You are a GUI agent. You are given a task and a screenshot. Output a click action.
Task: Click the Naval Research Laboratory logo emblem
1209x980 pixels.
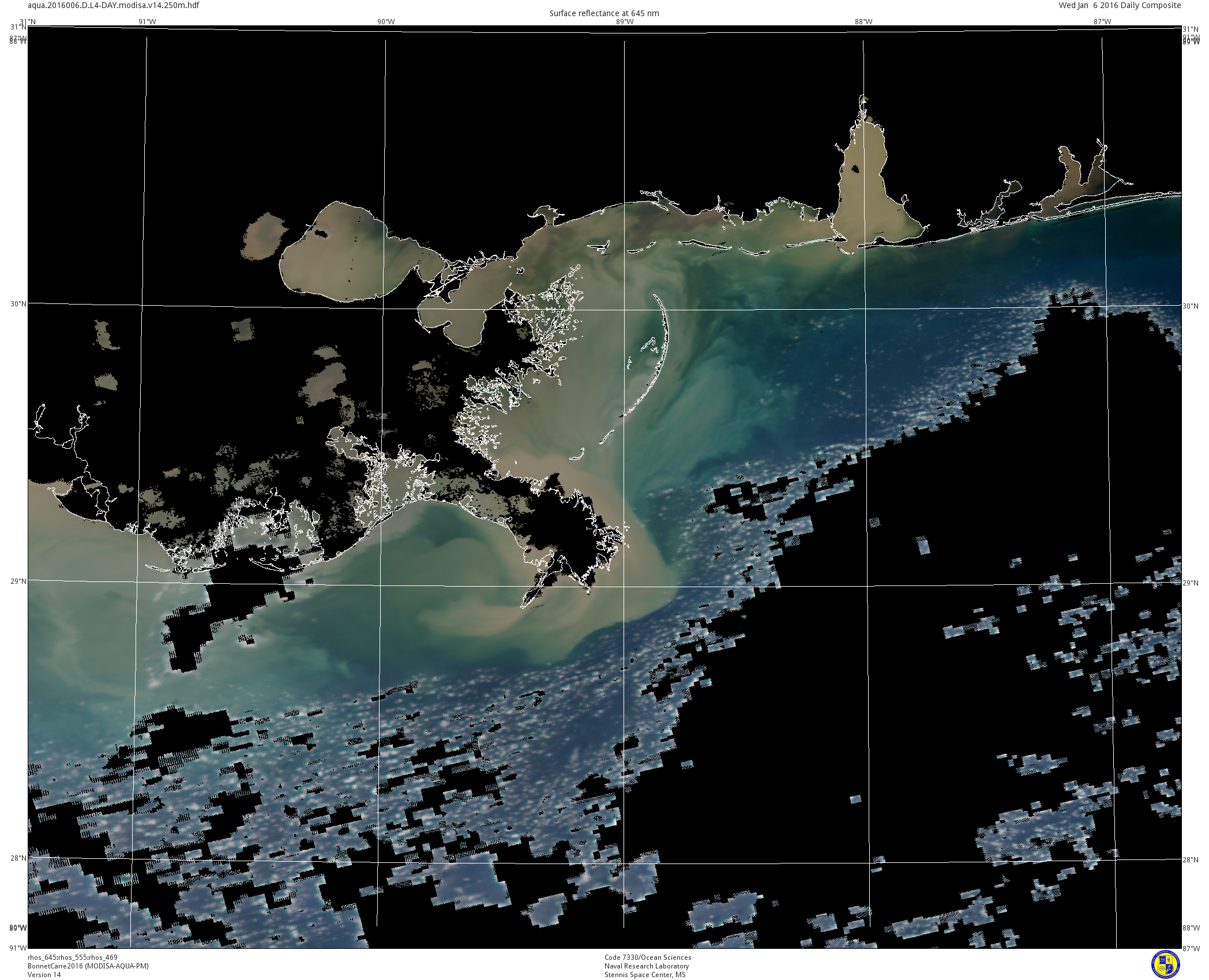tap(1165, 965)
